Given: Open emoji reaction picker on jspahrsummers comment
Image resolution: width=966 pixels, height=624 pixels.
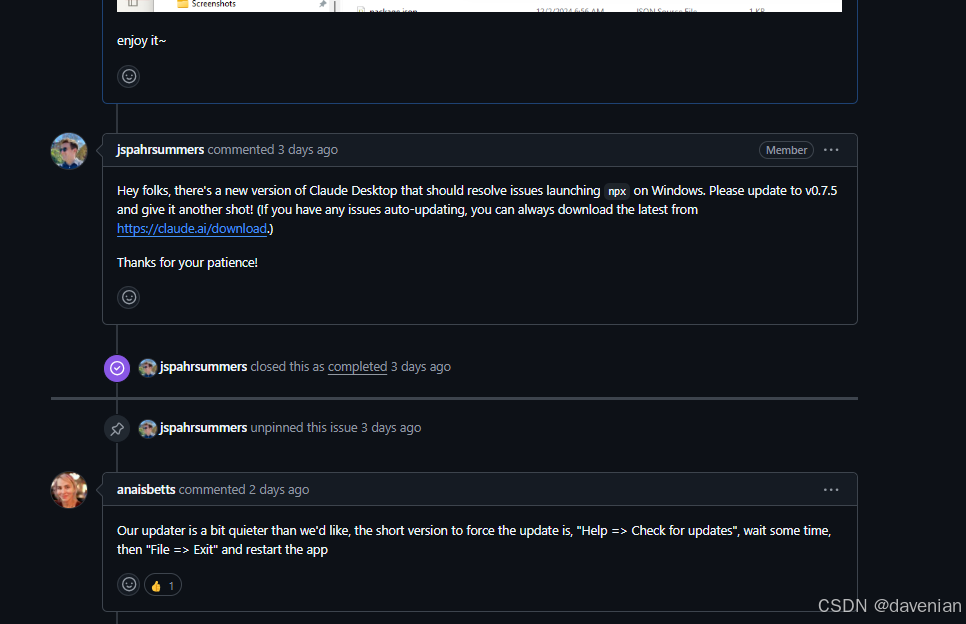Looking at the screenshot, I should [x=128, y=297].
